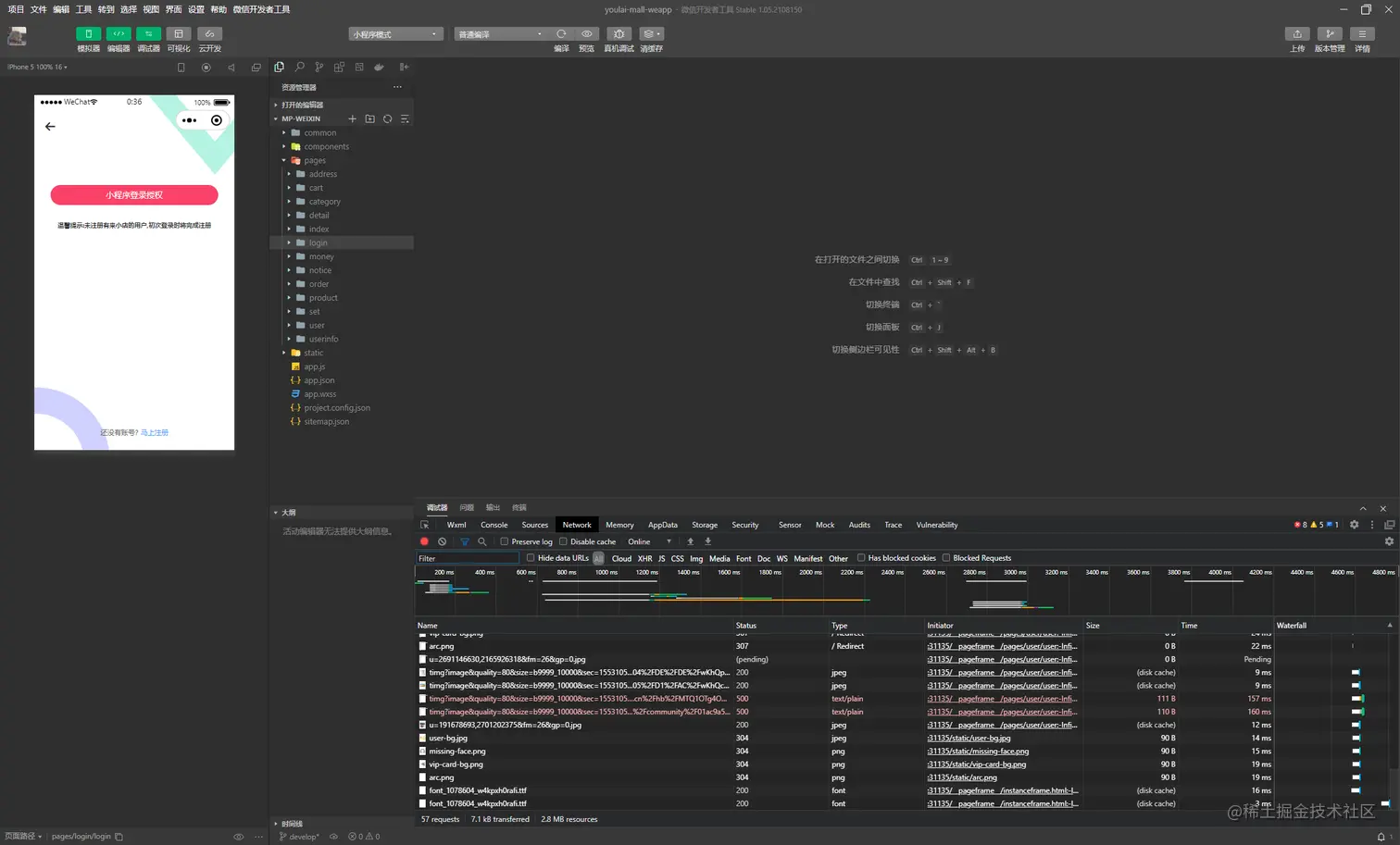Enable Preserve log checkbox
The width and height of the screenshot is (1400, 845).
tap(505, 541)
